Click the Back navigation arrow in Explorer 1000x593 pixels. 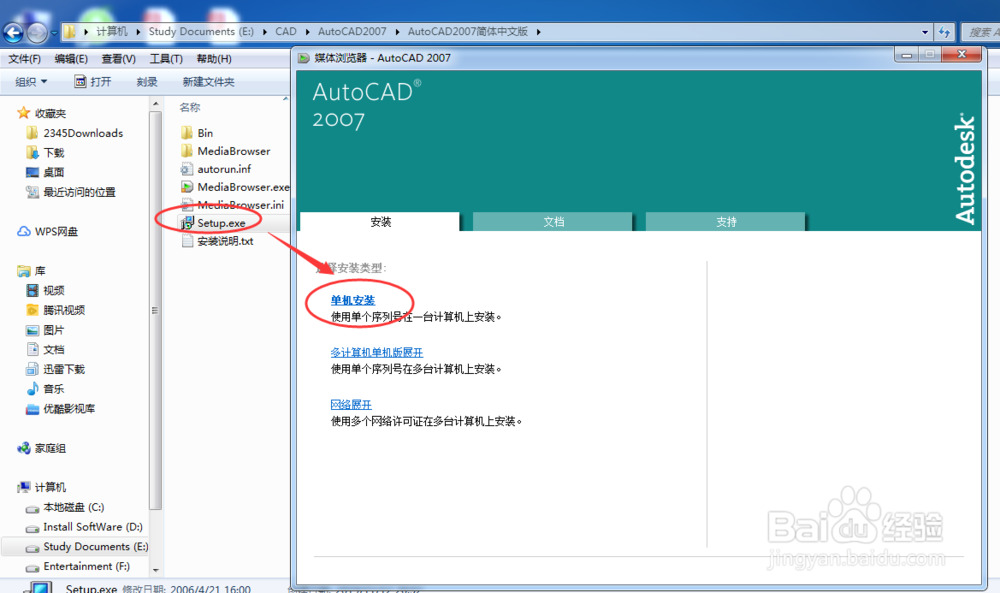click(13, 33)
